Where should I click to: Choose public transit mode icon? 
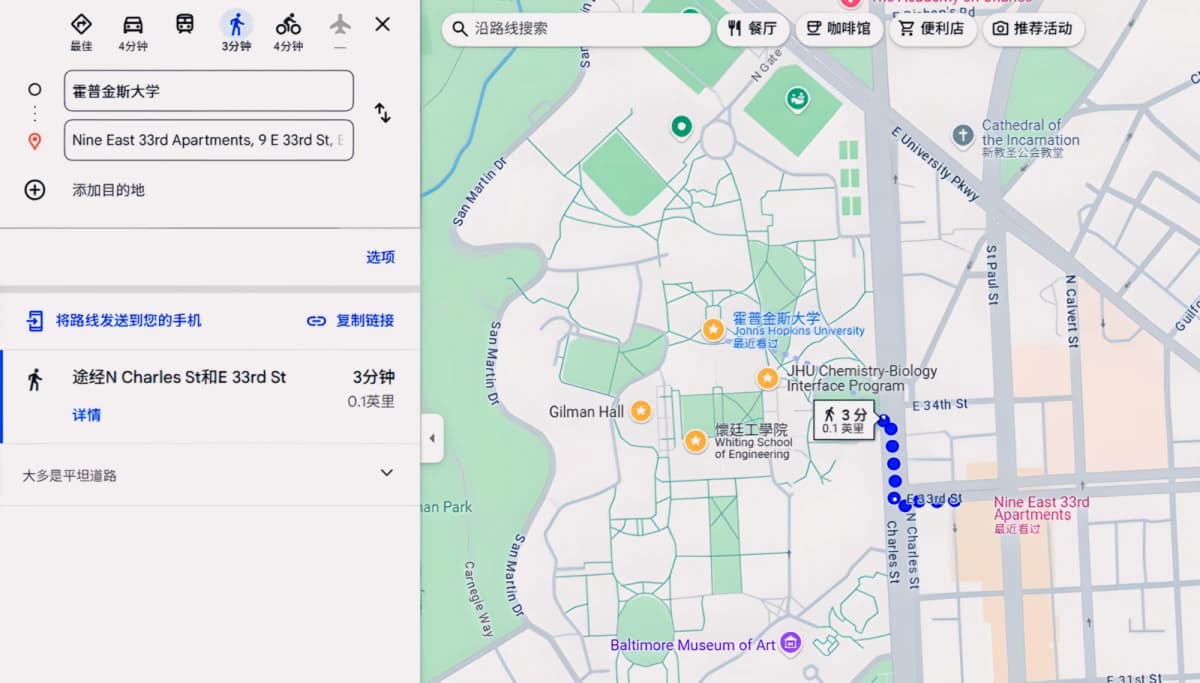[185, 24]
